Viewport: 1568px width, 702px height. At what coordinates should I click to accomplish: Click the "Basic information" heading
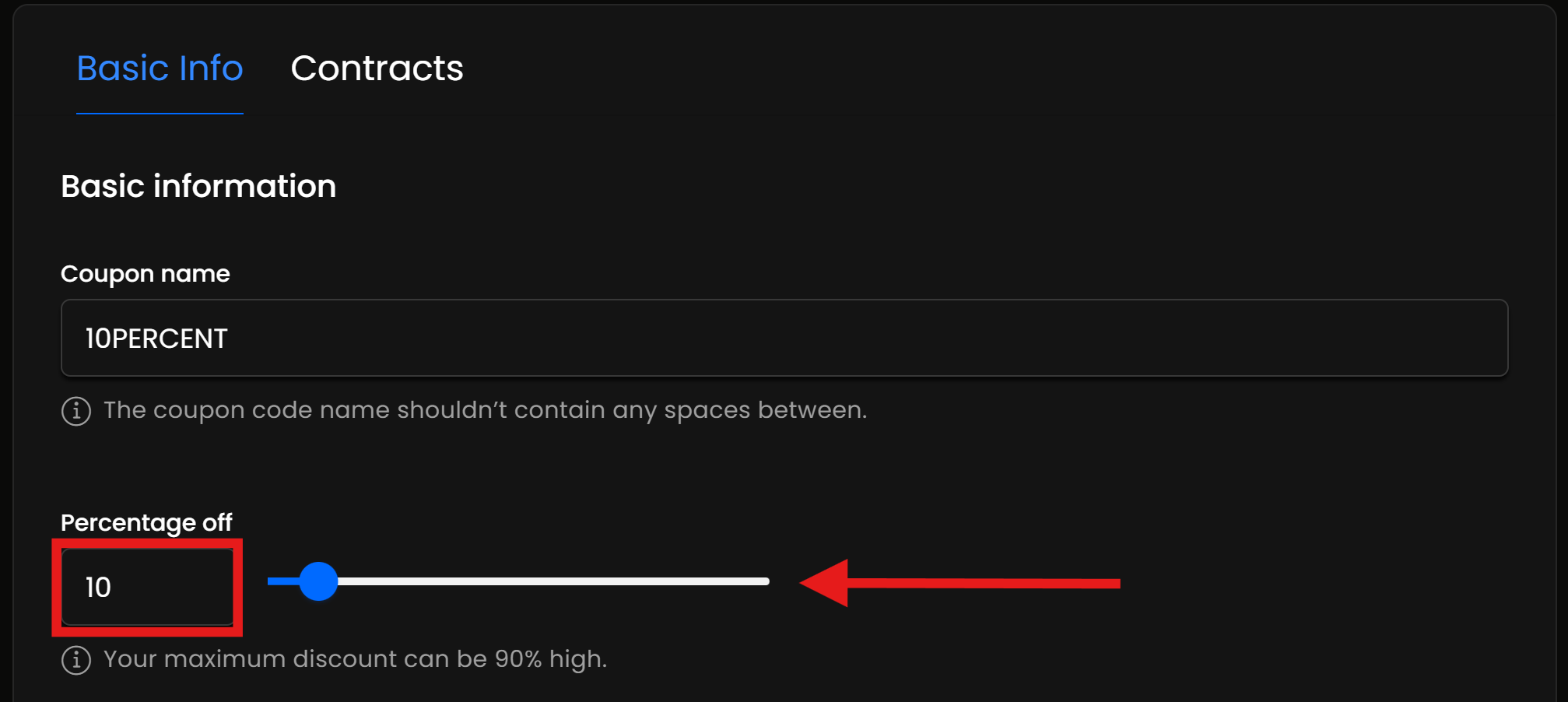198,187
